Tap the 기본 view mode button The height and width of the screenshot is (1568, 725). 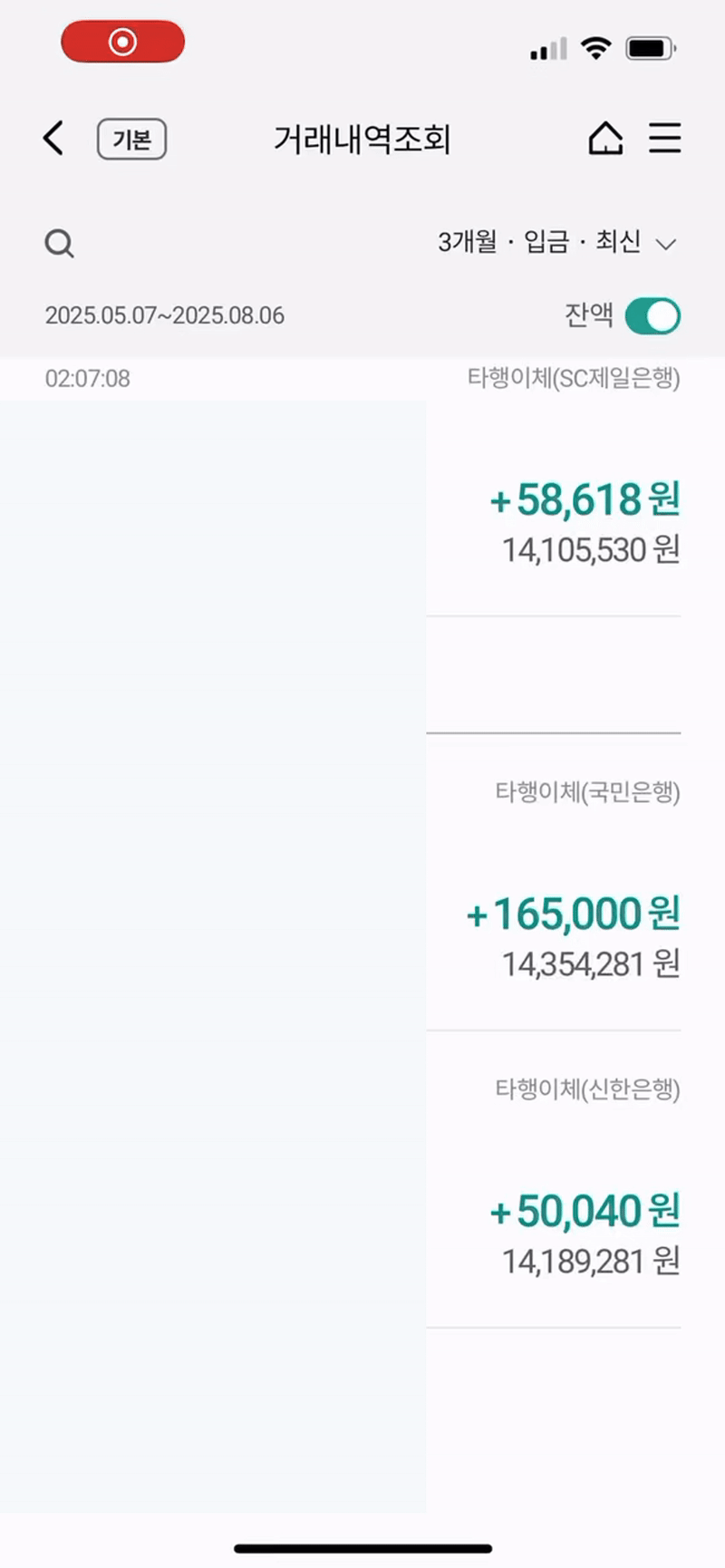131,140
